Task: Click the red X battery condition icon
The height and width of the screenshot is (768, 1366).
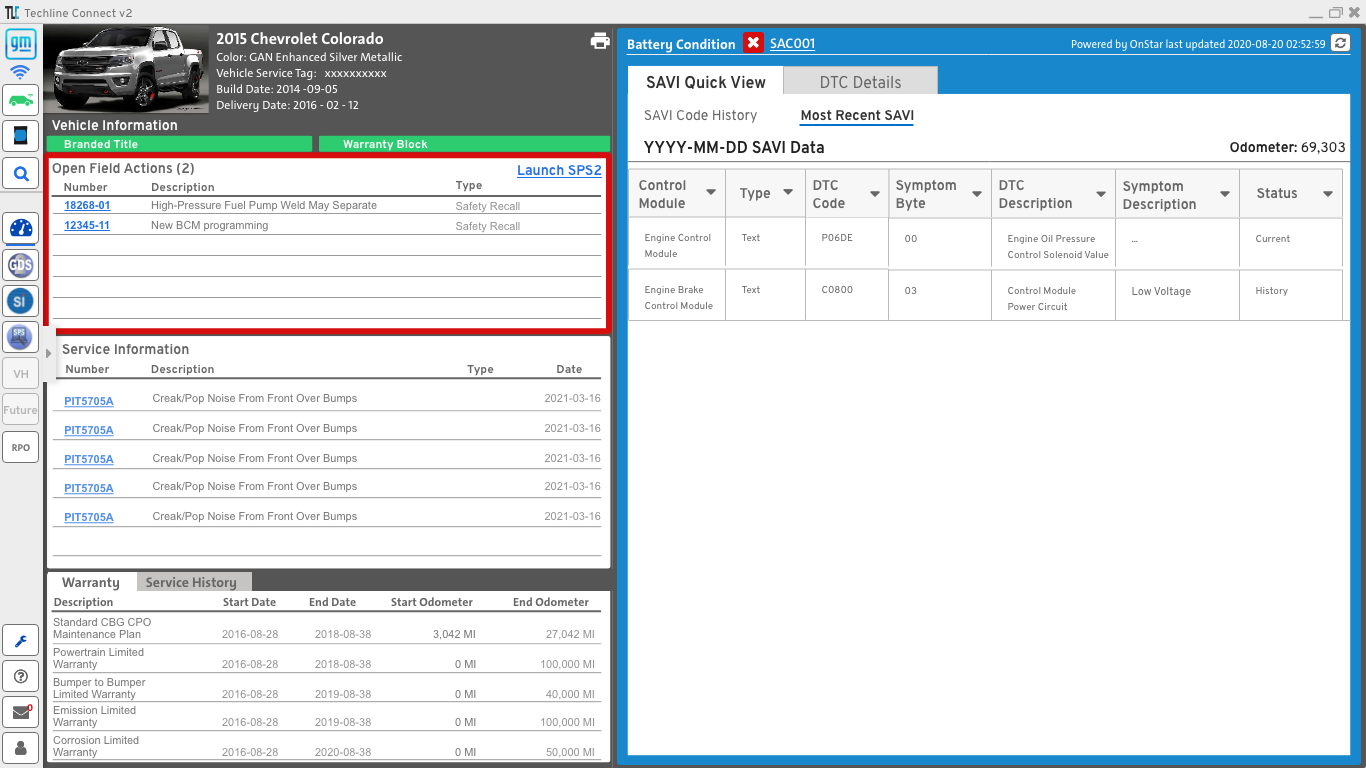Action: tap(753, 43)
